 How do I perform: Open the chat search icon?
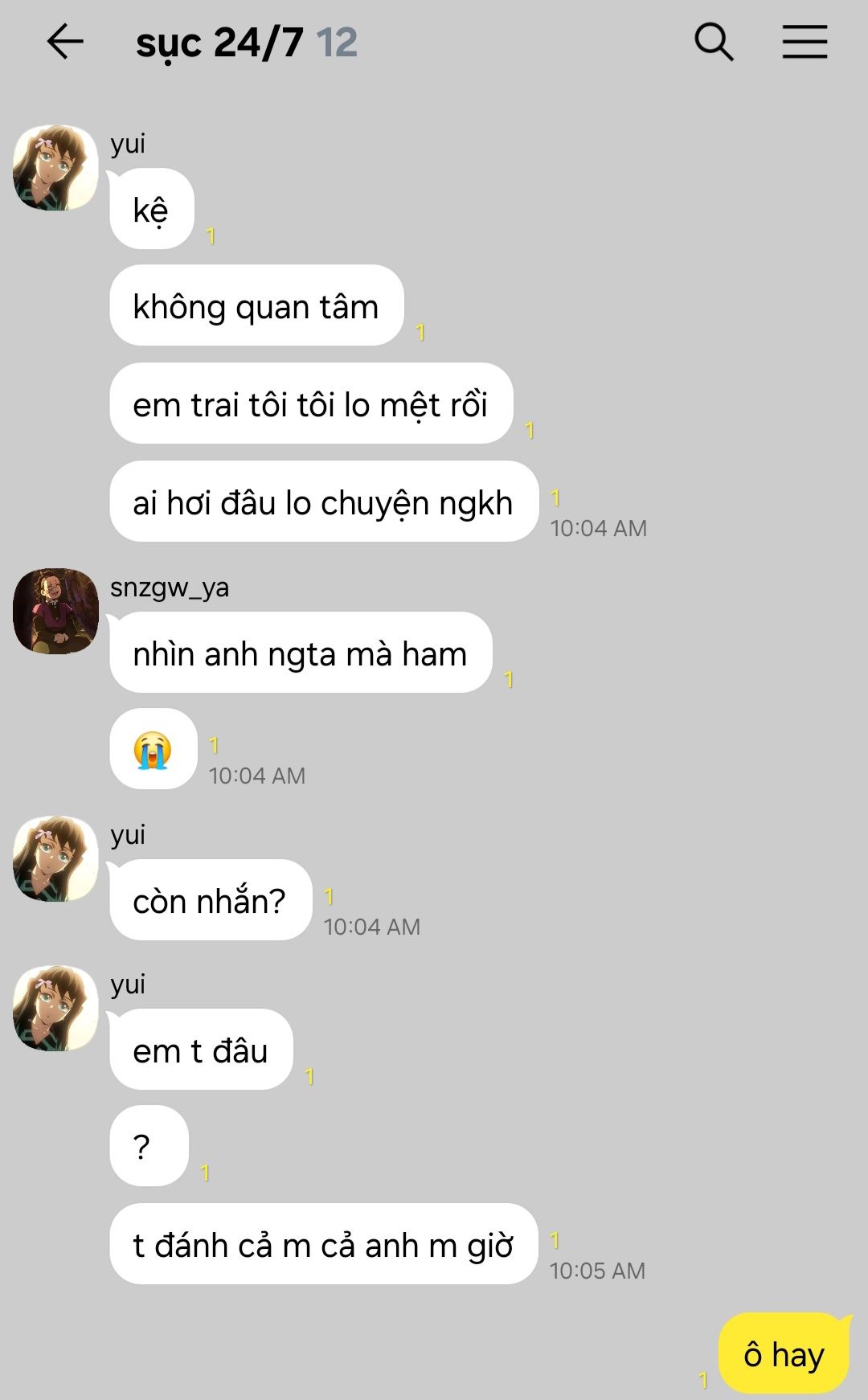click(714, 42)
